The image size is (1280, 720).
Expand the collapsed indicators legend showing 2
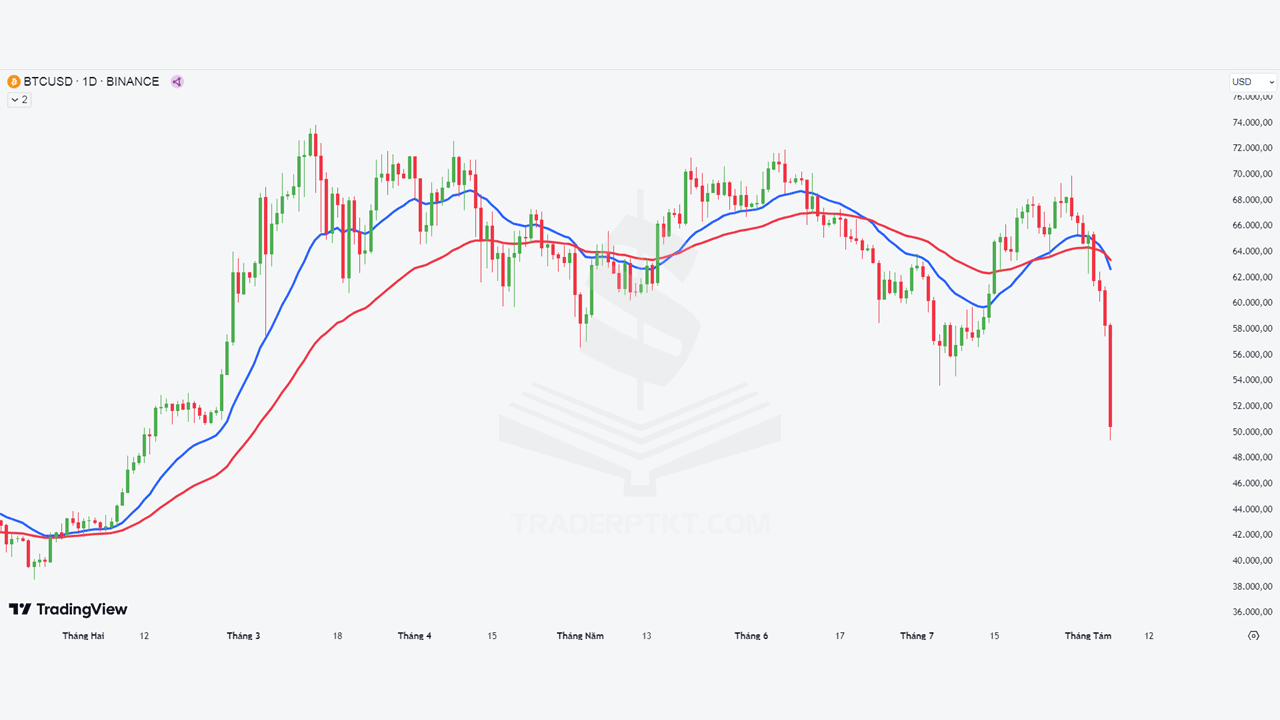tap(19, 99)
